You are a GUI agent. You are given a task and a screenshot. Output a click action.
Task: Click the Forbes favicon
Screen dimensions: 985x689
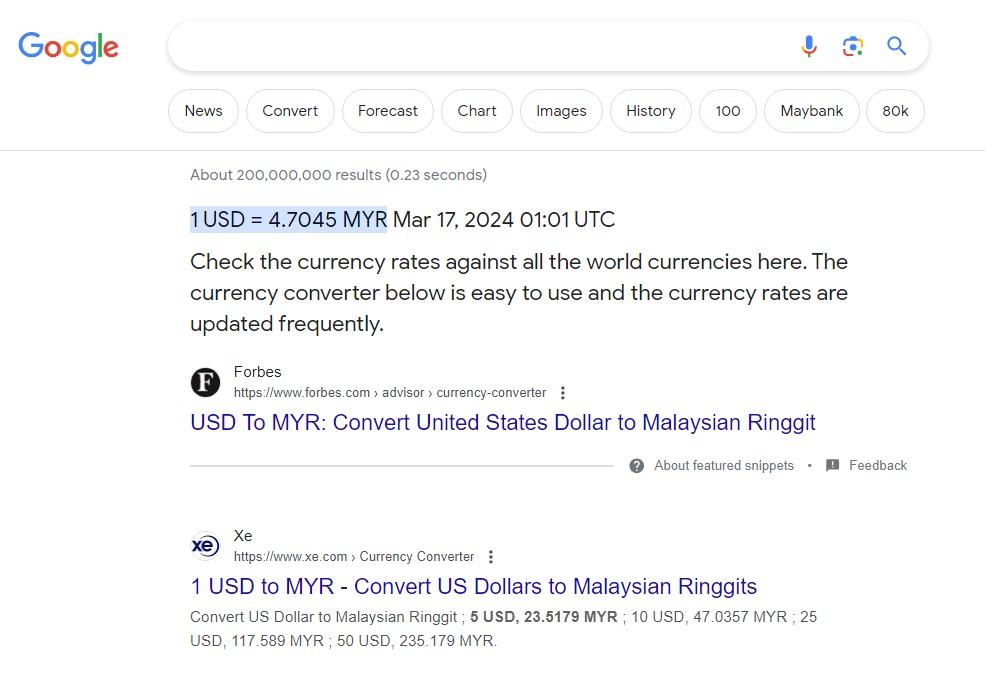click(205, 382)
